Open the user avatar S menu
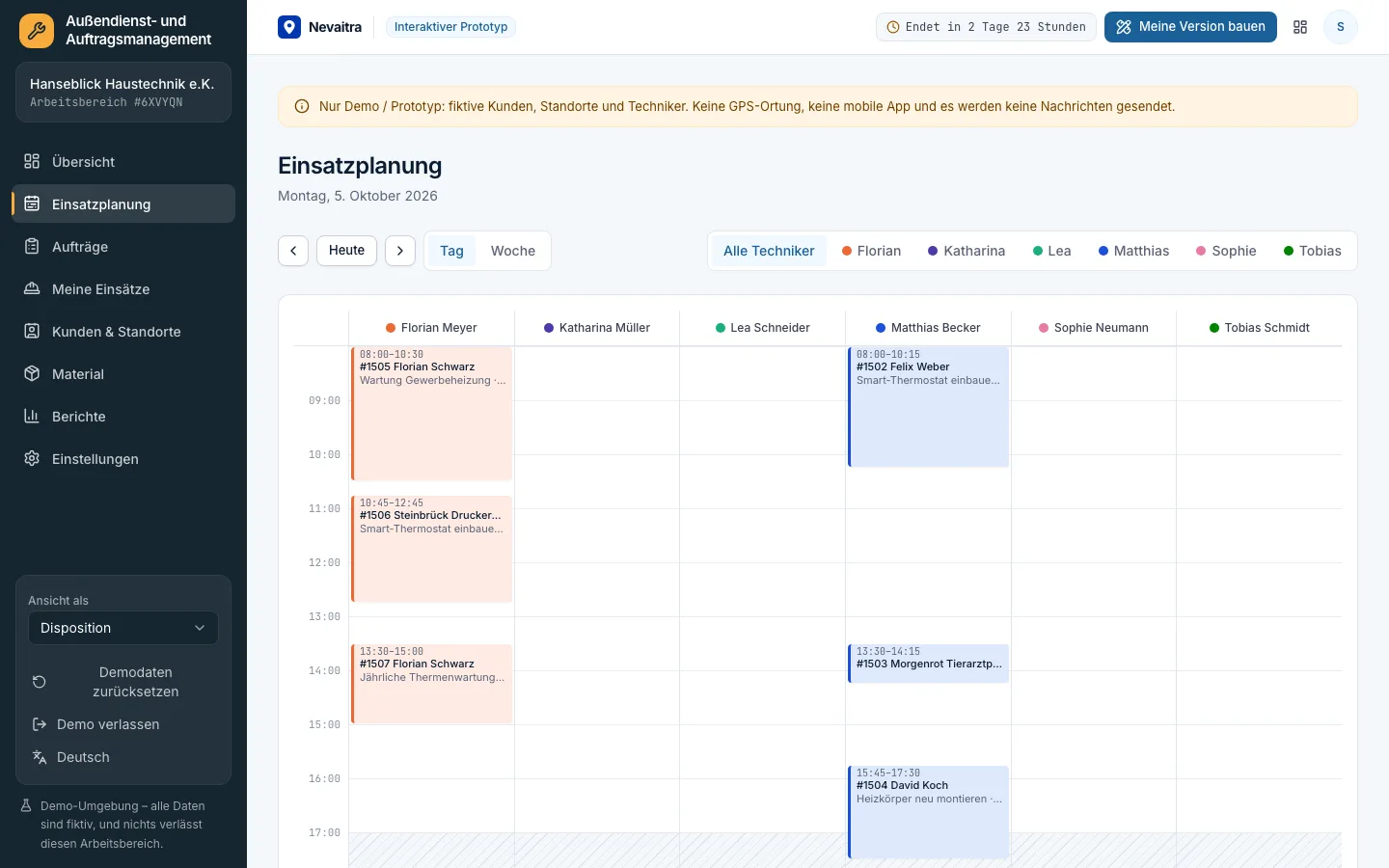The height and width of the screenshot is (868, 1389). (x=1340, y=27)
